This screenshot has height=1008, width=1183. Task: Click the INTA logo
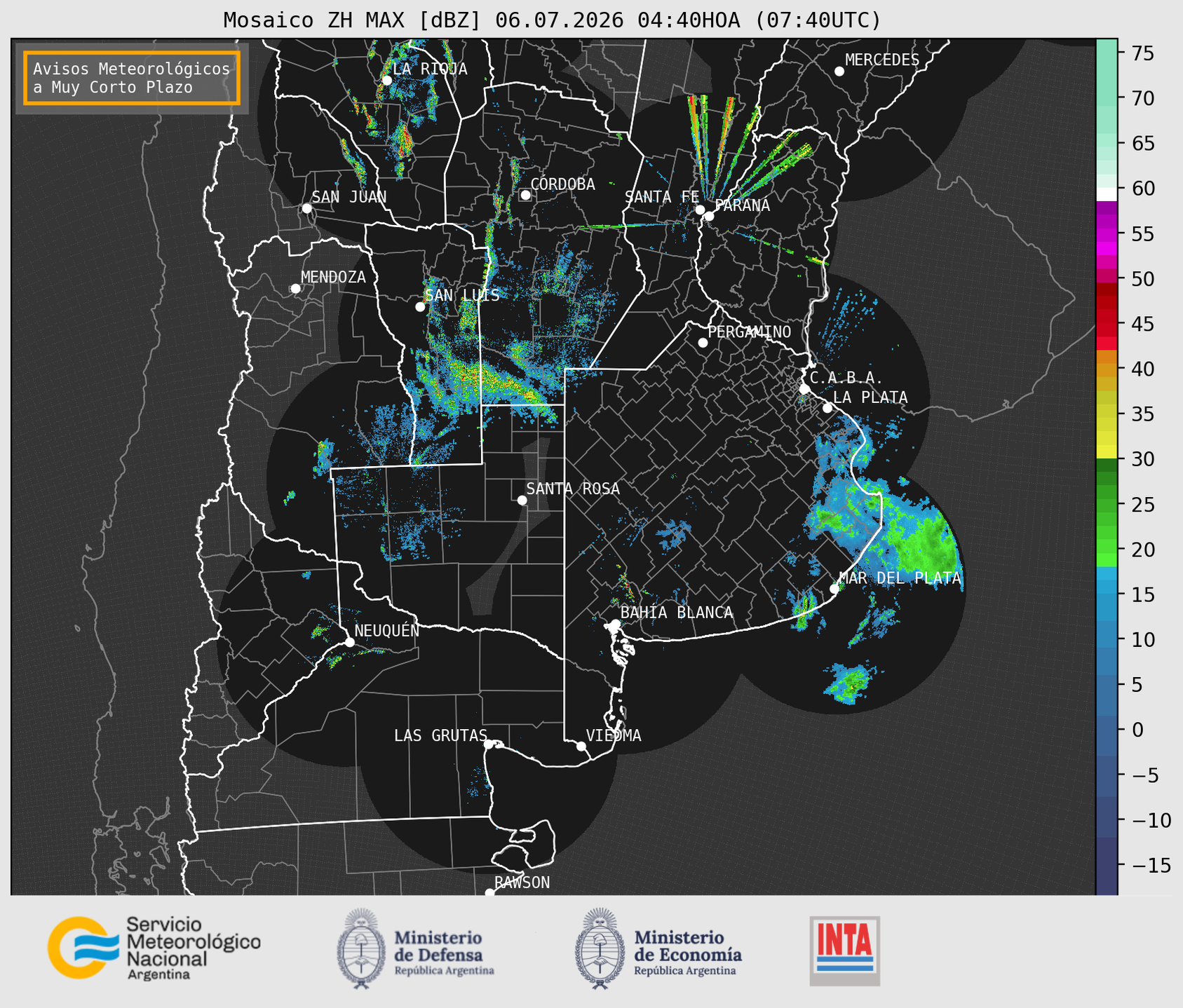844,951
